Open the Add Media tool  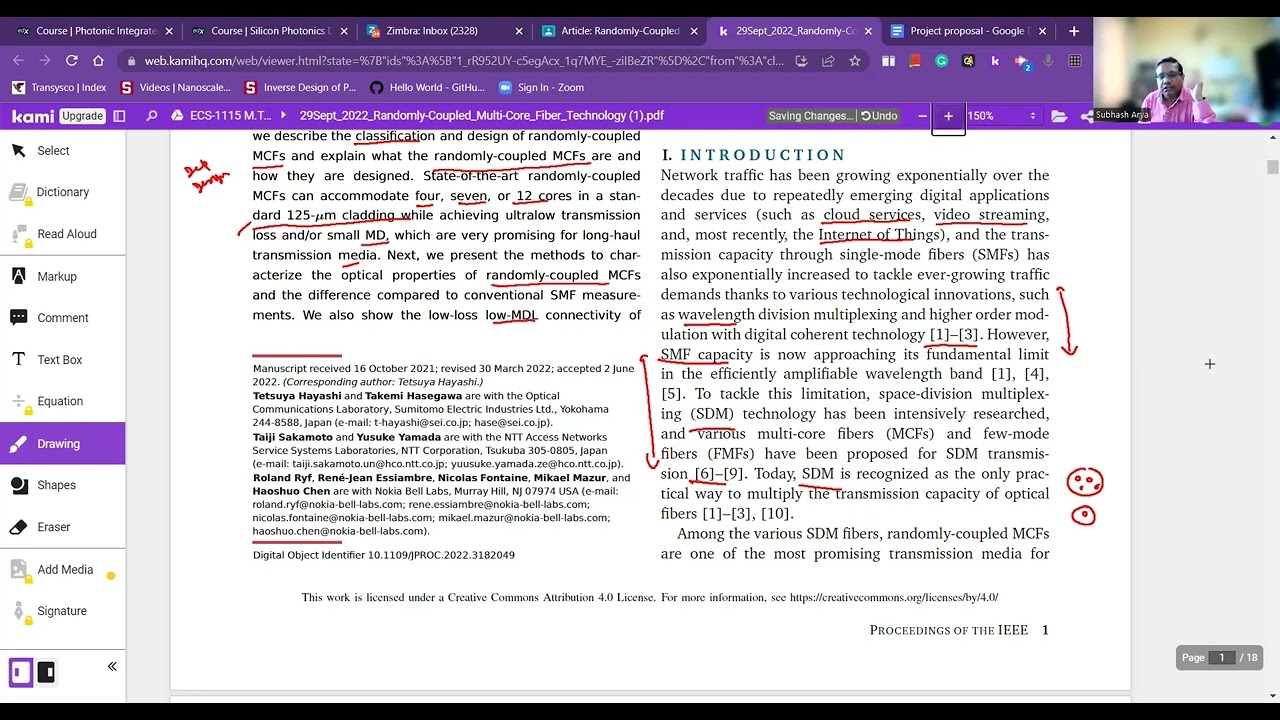coord(62,570)
